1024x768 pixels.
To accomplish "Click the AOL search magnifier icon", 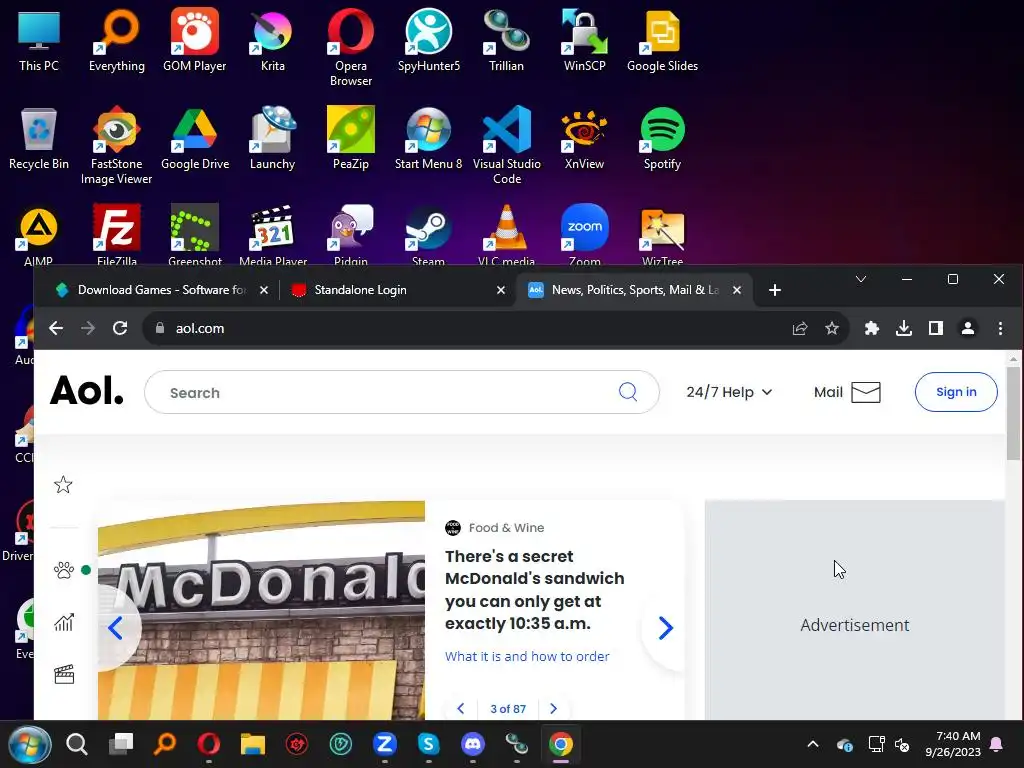I will 628,392.
